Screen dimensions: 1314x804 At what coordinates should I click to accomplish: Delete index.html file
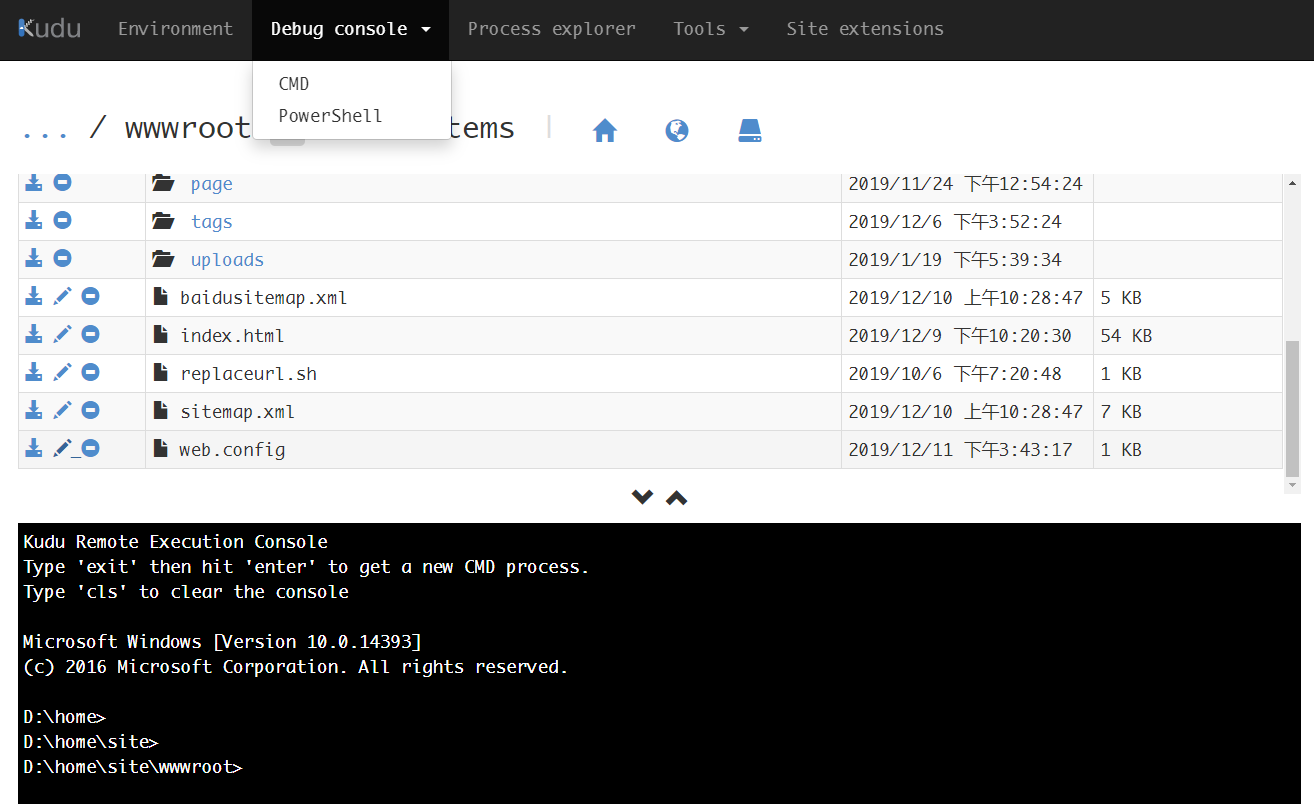[90, 334]
